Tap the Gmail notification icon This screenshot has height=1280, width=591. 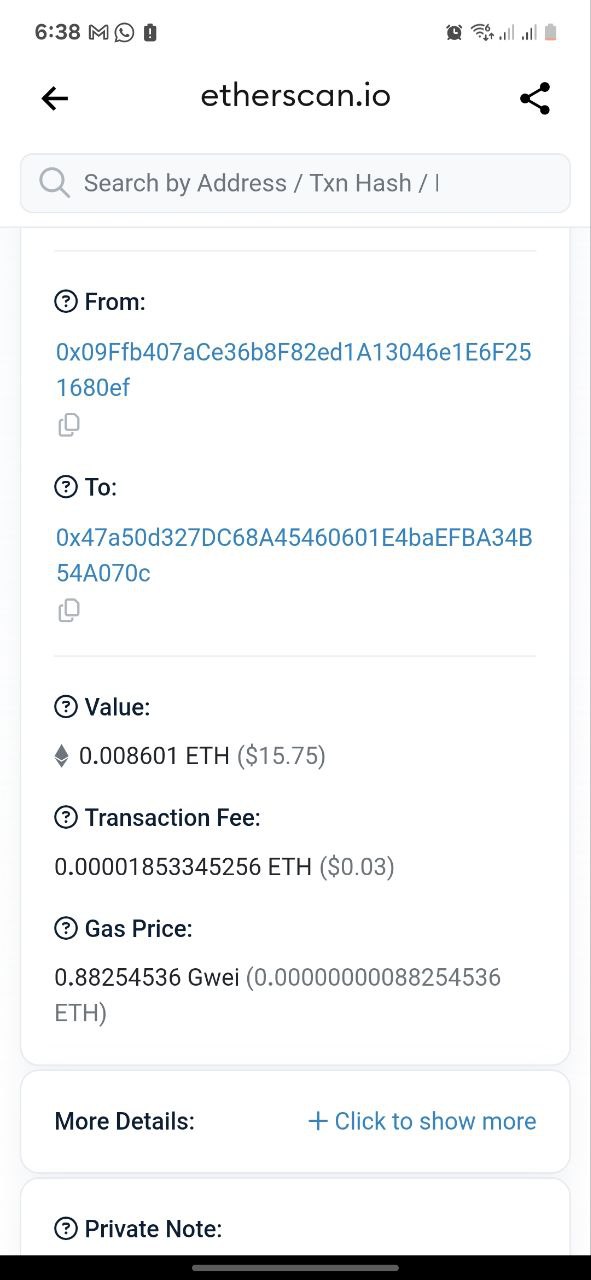pyautogui.click(x=99, y=32)
